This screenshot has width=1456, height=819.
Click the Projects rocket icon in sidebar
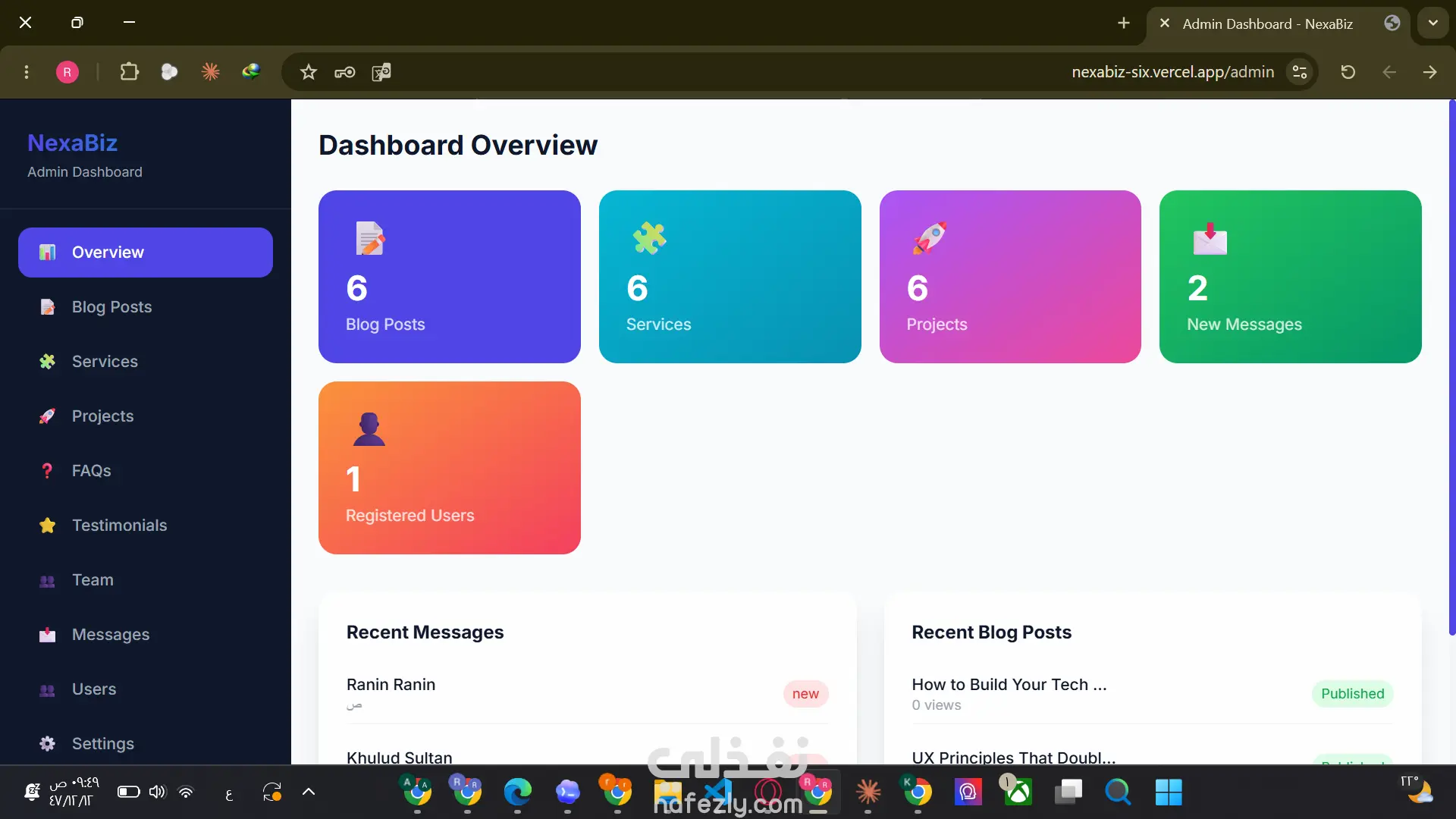coord(48,416)
